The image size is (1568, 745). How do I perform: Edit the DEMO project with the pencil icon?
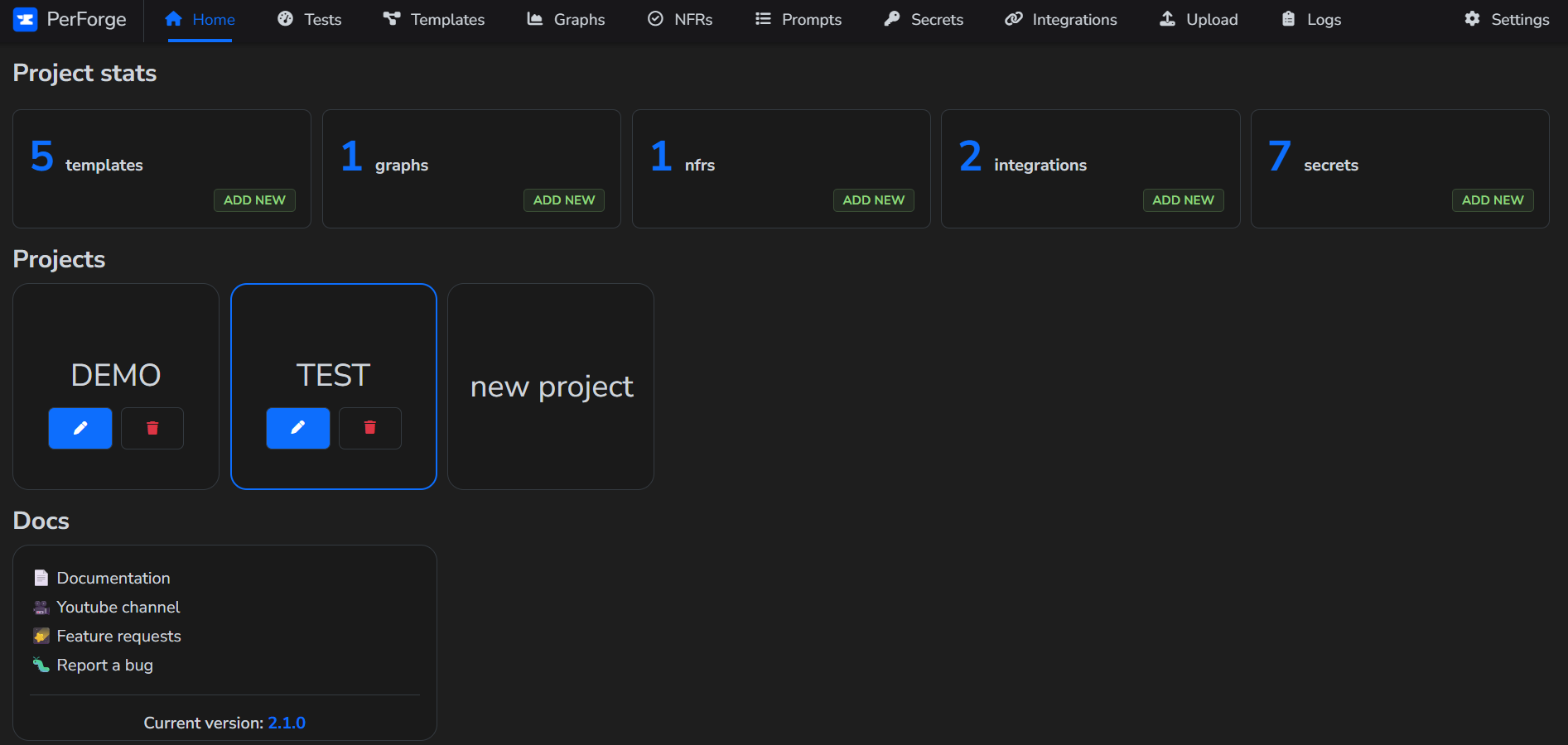80,428
